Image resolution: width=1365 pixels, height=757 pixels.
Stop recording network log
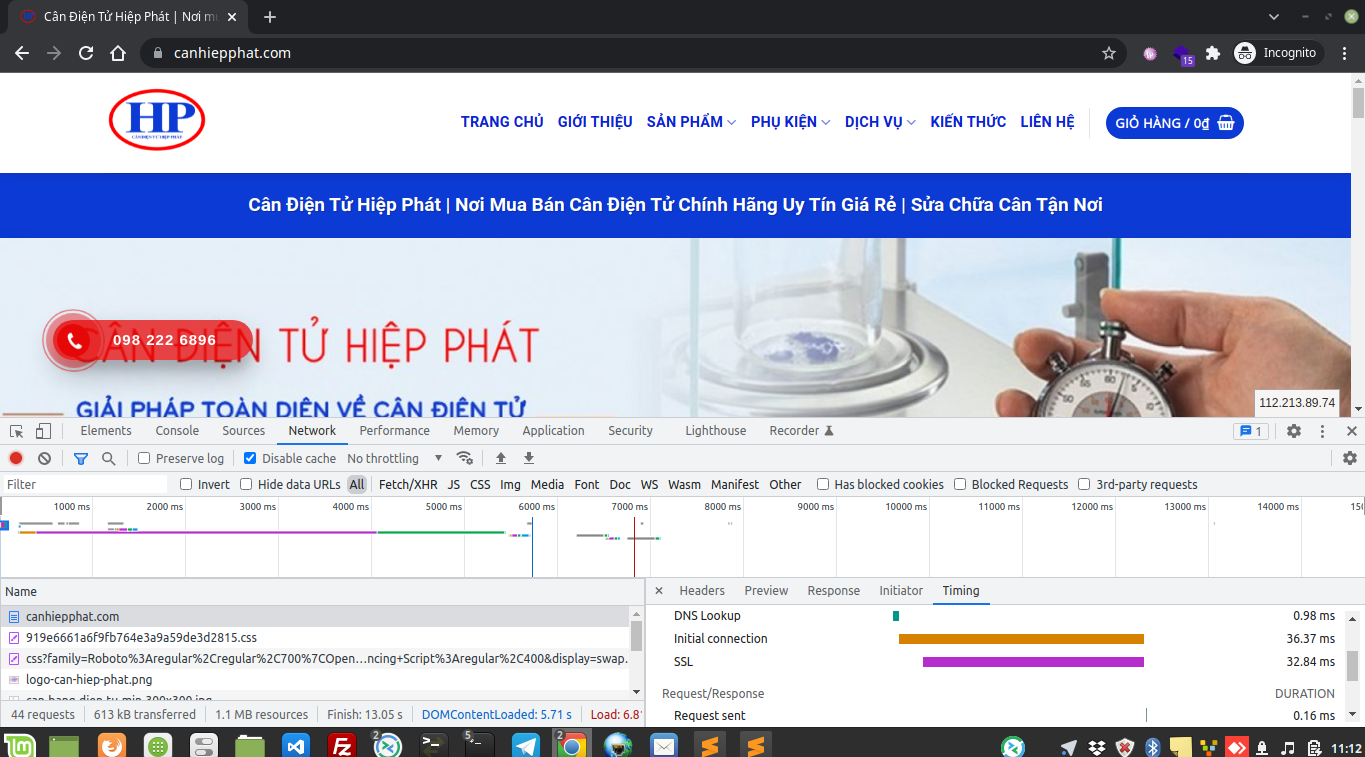coord(16,458)
